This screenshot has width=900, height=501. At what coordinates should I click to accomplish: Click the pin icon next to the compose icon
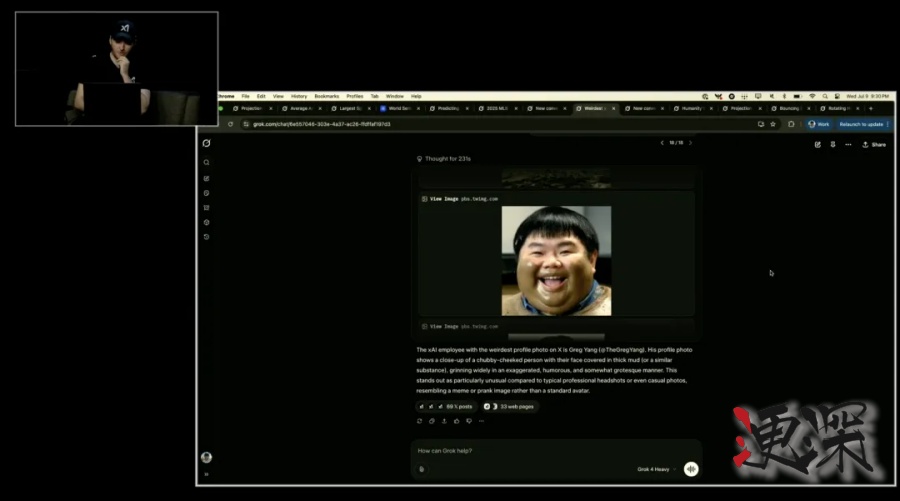(833, 145)
